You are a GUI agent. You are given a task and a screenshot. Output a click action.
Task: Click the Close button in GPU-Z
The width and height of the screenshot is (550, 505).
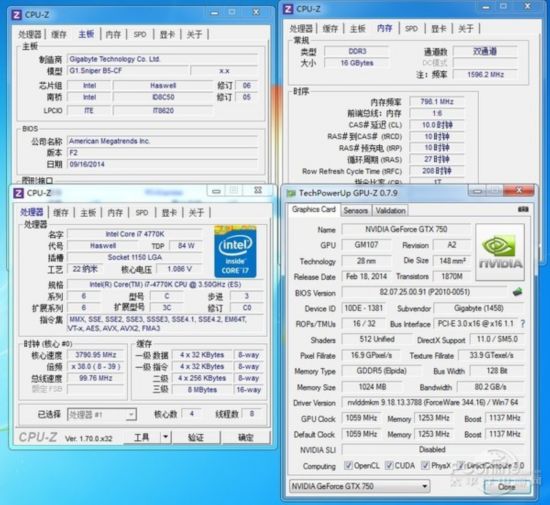point(507,487)
